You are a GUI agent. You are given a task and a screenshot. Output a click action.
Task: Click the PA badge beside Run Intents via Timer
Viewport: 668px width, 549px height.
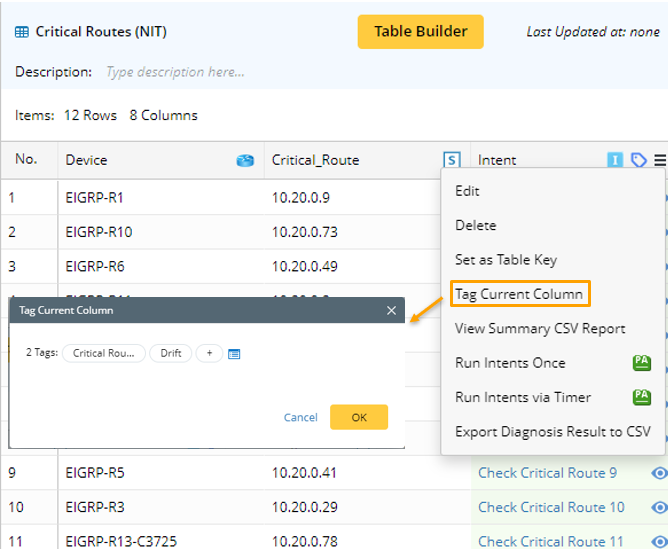tap(642, 397)
